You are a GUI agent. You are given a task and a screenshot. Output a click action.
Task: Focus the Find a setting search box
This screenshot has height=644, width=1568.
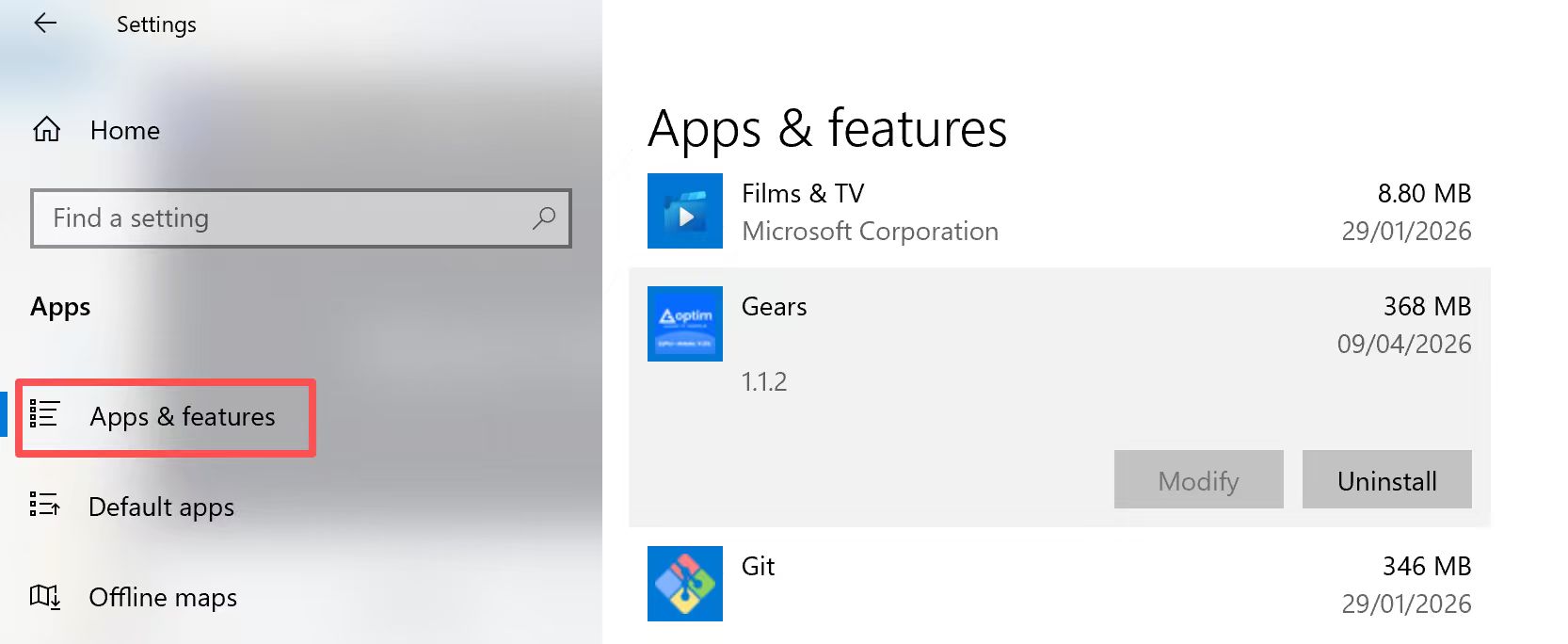(300, 218)
